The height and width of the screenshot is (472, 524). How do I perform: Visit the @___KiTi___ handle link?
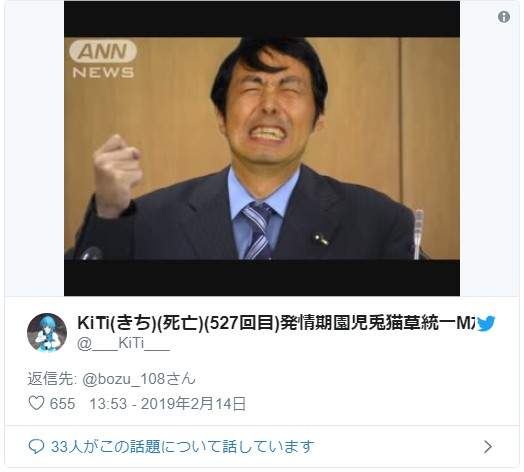coord(123,344)
